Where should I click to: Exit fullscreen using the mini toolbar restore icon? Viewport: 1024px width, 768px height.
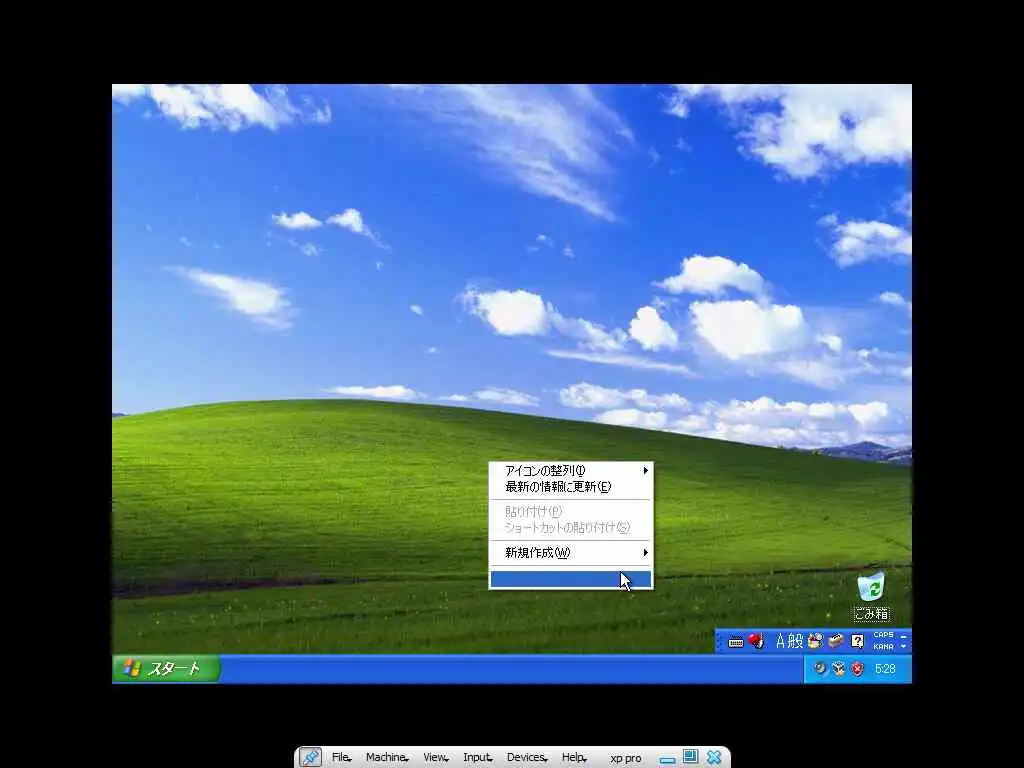(x=690, y=757)
